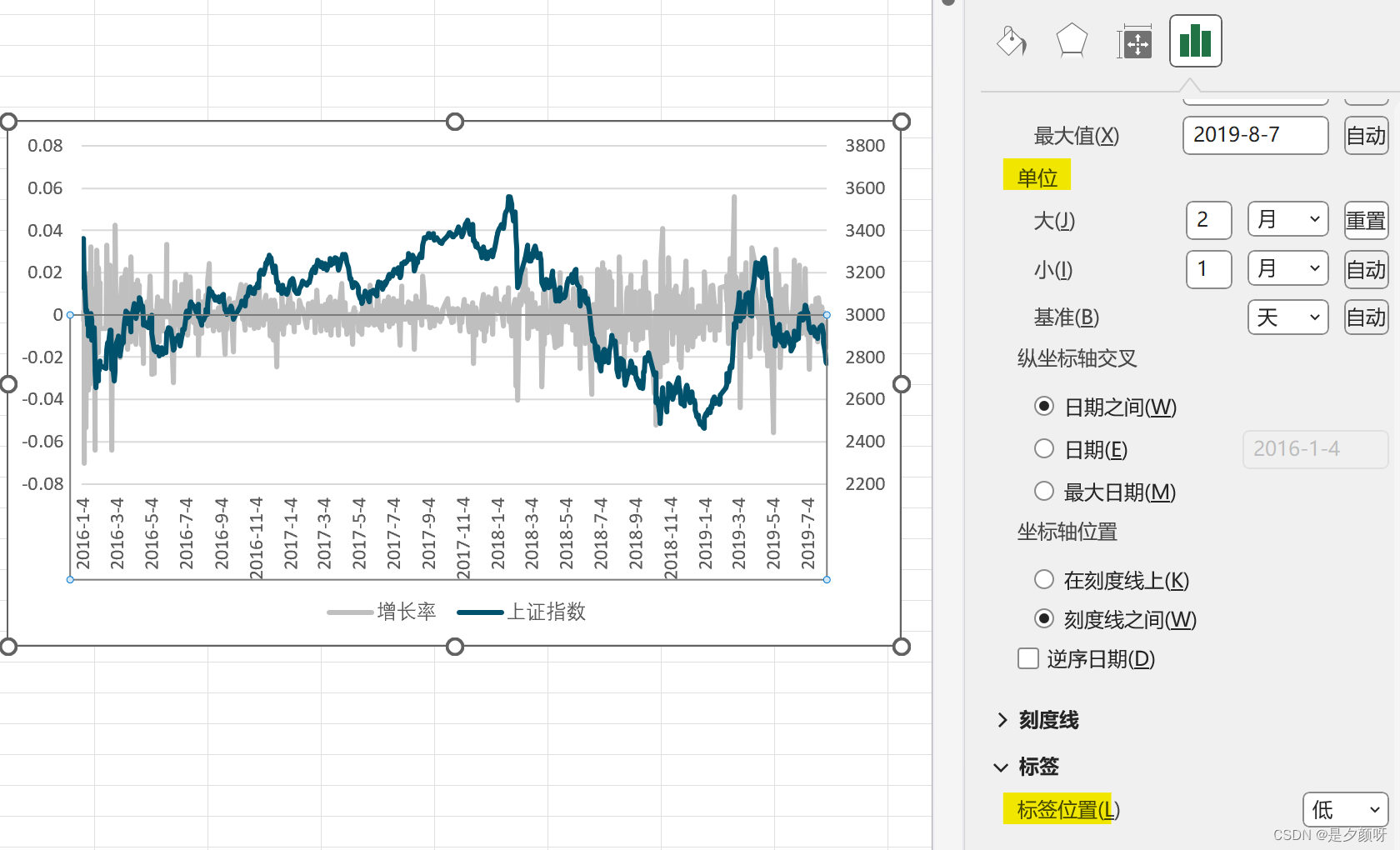Select the 日期(E) radio option
This screenshot has height=850, width=1400.
1044,449
